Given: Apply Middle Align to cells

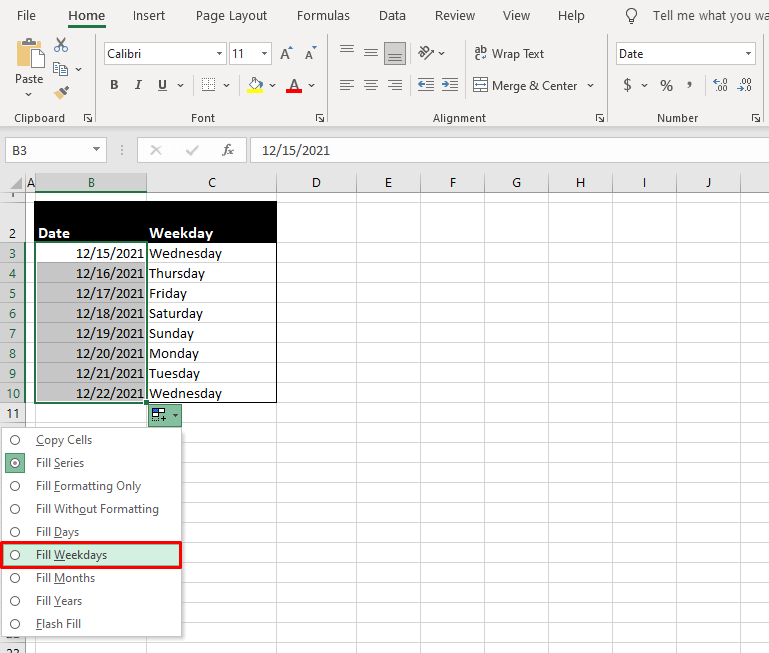Looking at the screenshot, I should pos(371,53).
